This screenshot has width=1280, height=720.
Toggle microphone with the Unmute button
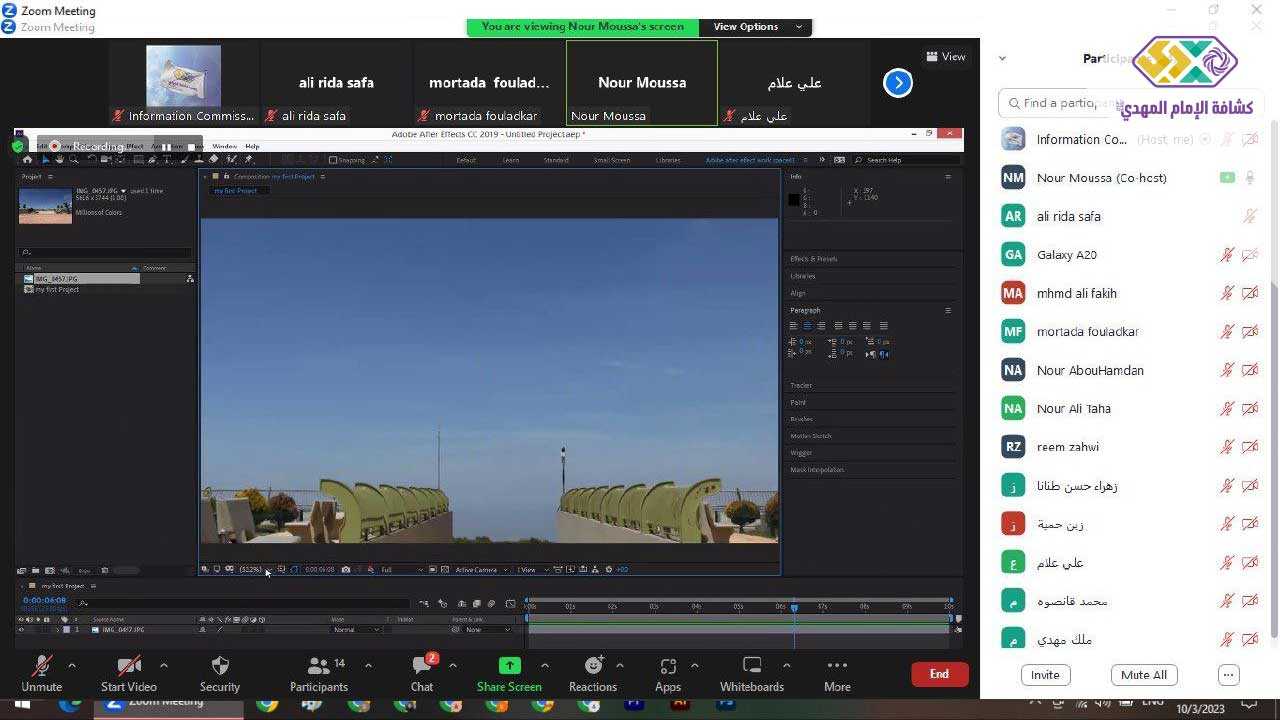click(42, 667)
